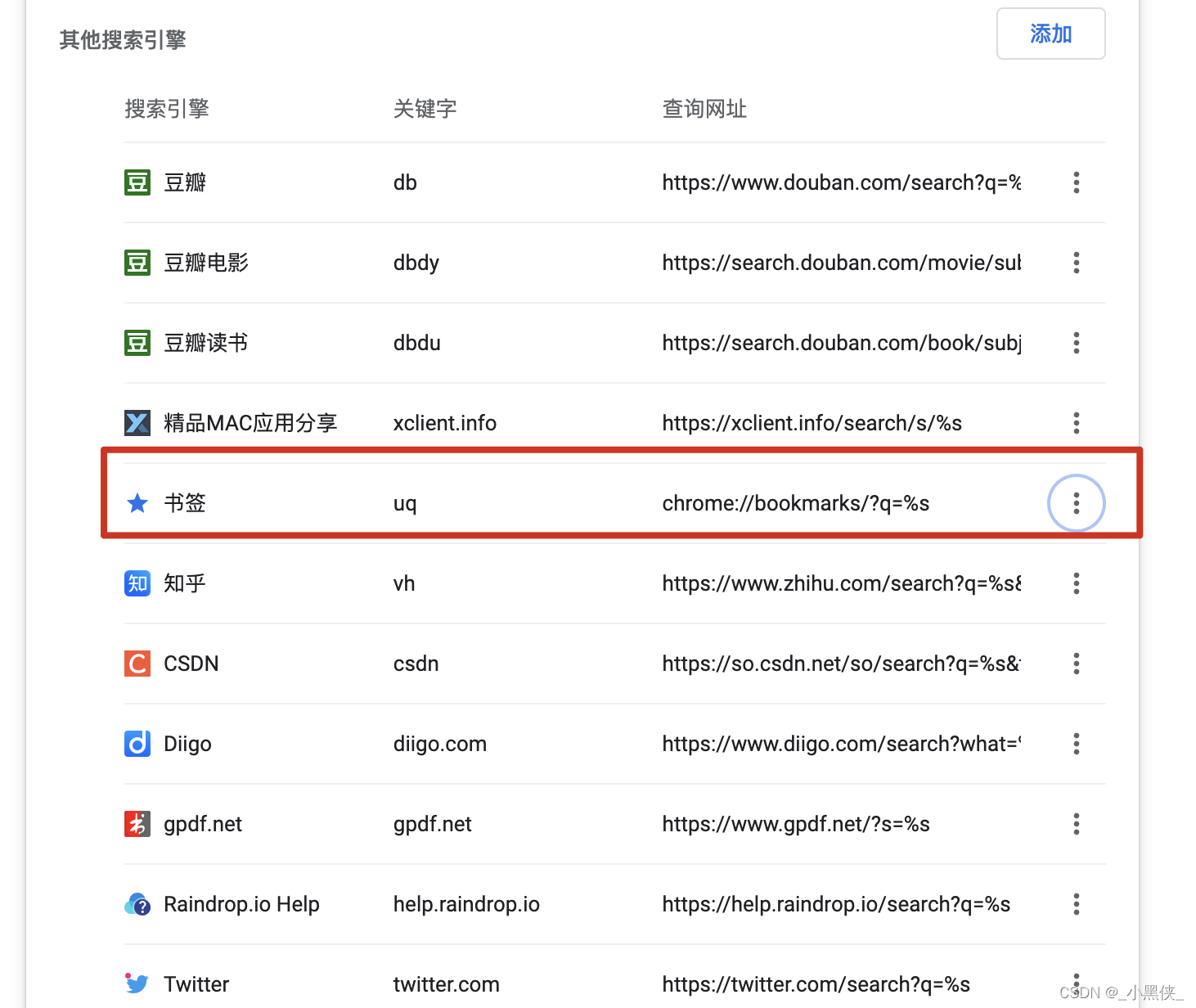Click the xclient X favicon
The height and width of the screenshot is (1008, 1196).
point(137,423)
